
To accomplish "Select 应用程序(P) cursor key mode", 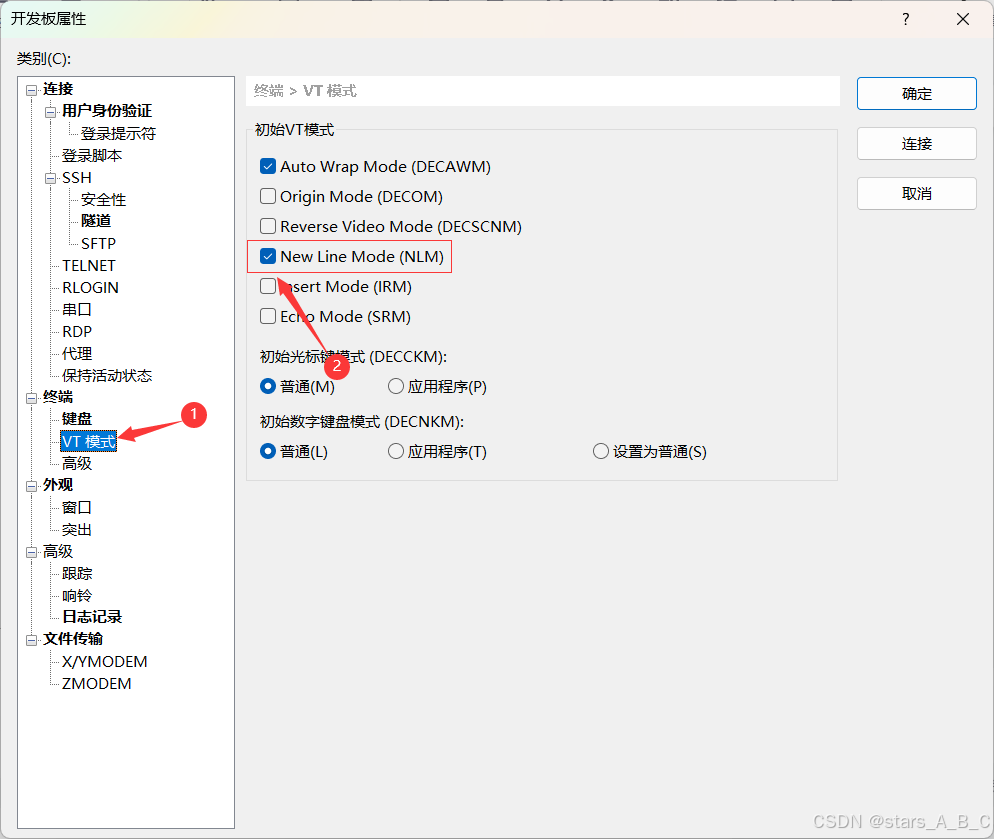I will pos(395,386).
